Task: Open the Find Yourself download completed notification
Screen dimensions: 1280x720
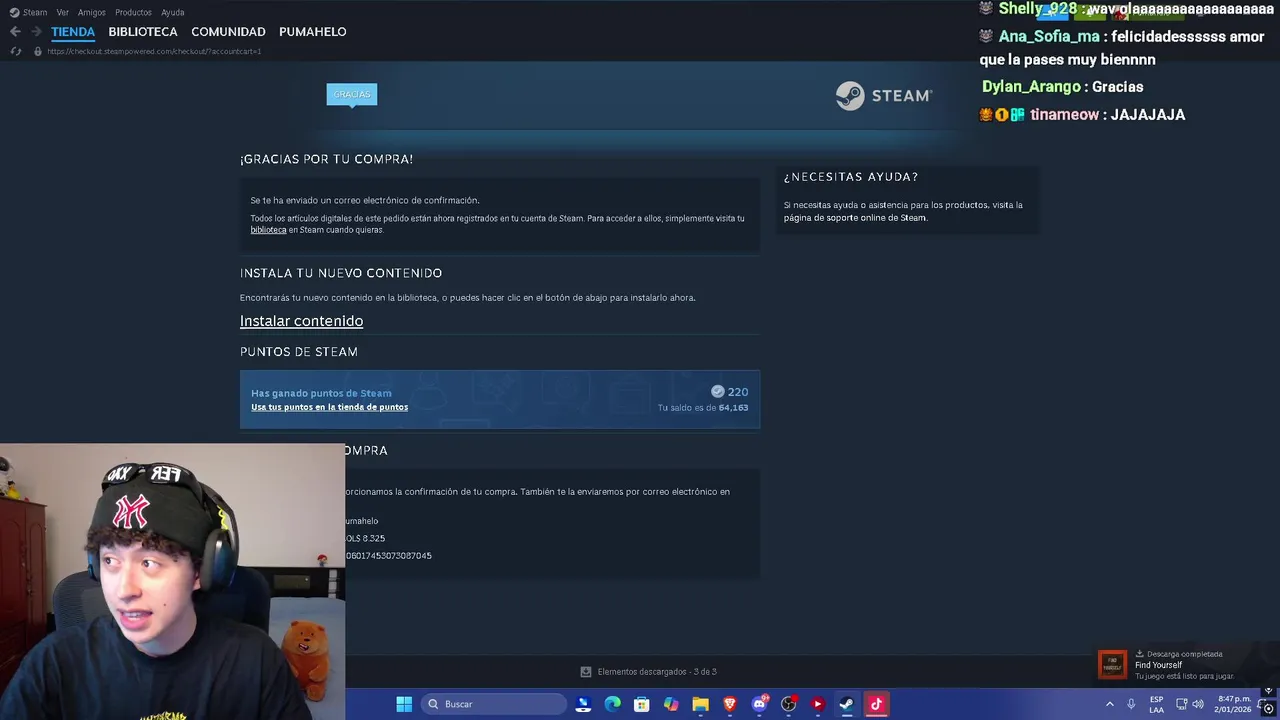Action: coord(1183,664)
